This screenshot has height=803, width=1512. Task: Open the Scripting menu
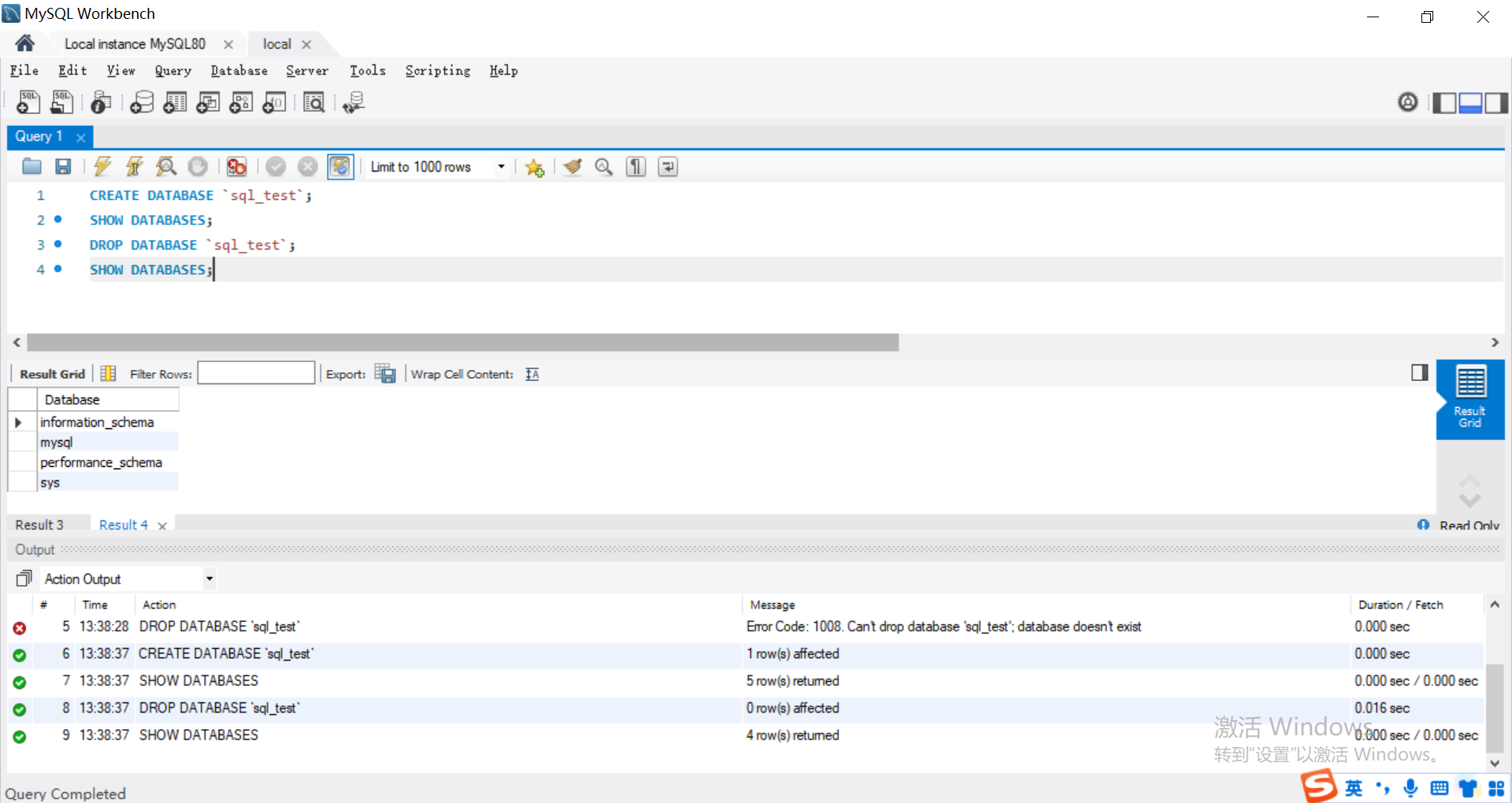coord(438,71)
